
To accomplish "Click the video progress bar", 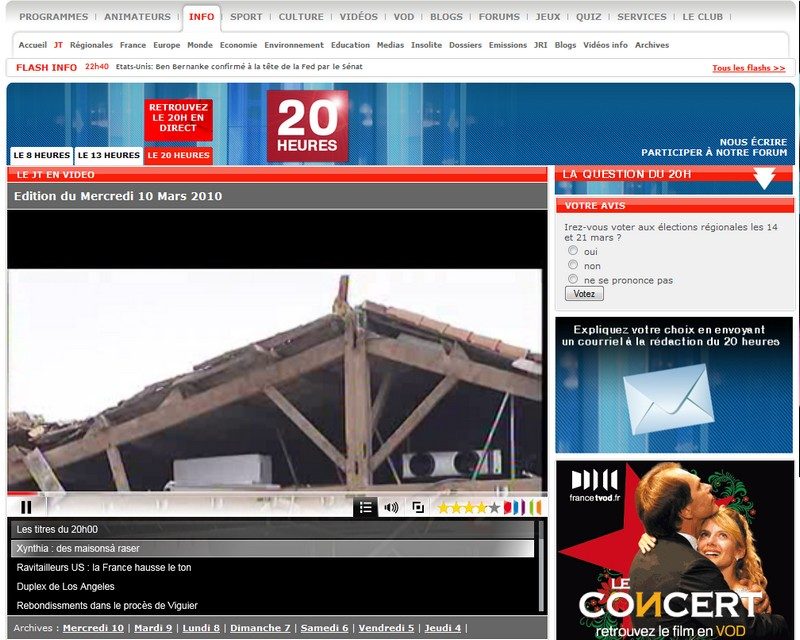I will (275, 494).
